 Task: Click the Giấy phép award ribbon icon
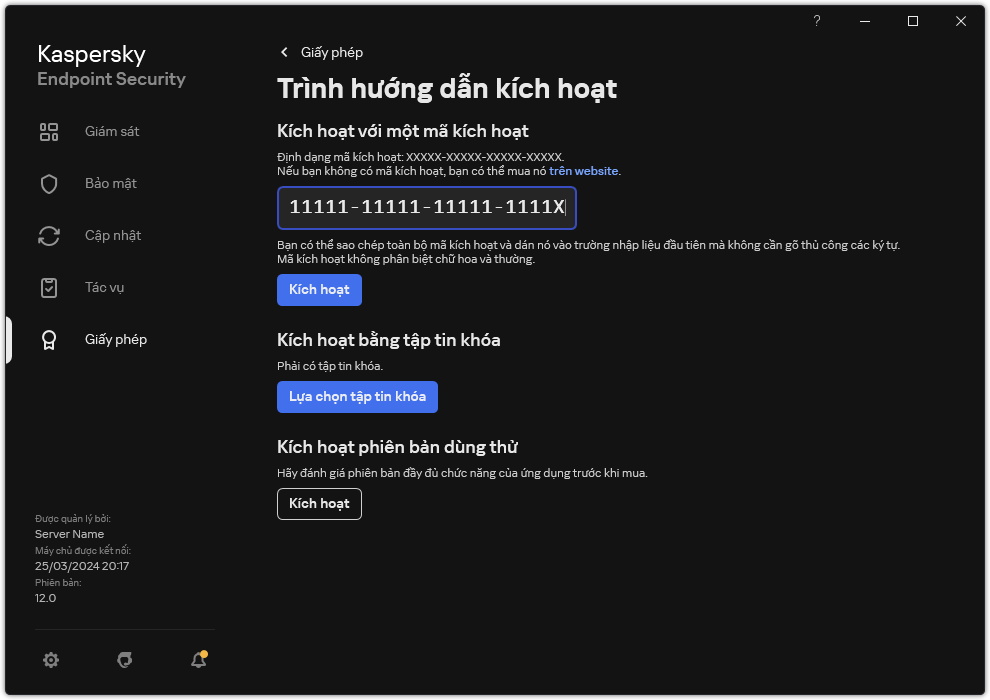(49, 340)
